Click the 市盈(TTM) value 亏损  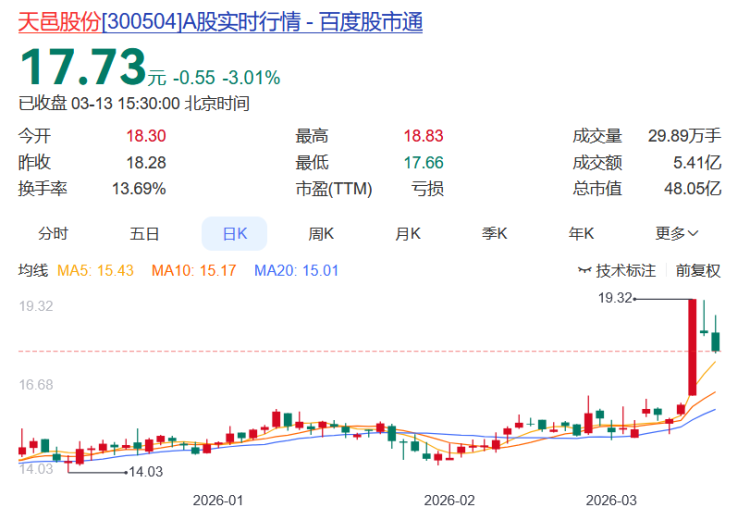point(428,188)
